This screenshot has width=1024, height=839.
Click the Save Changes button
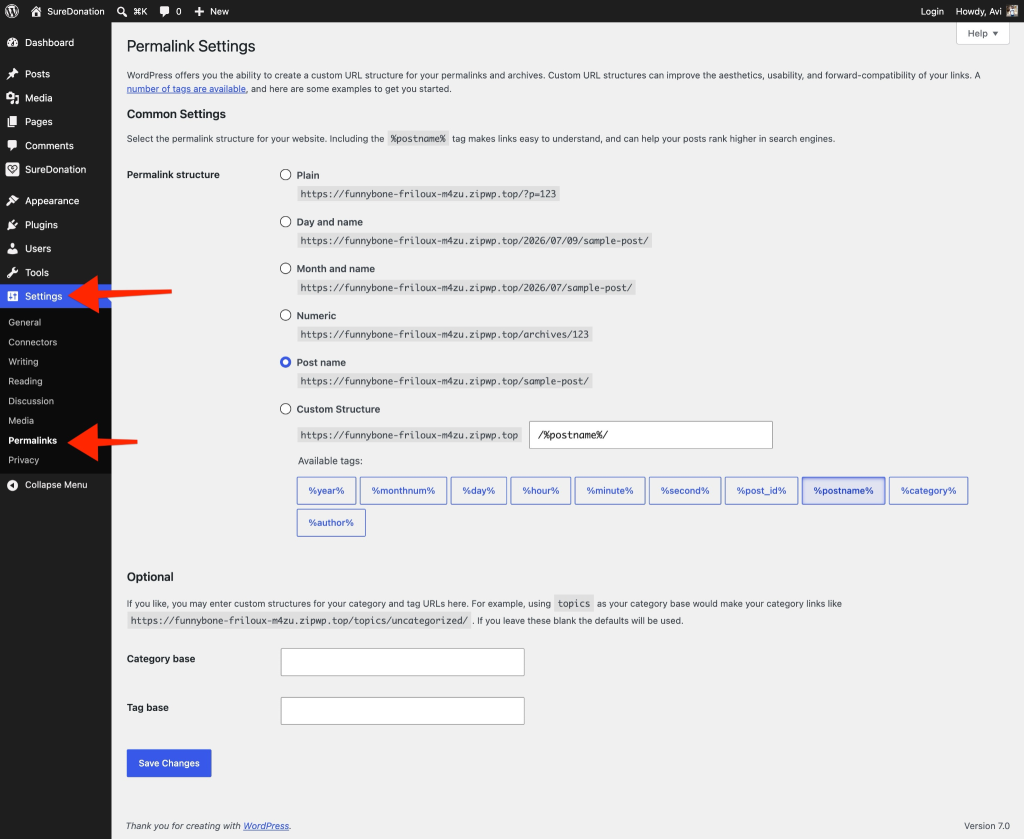[169, 763]
